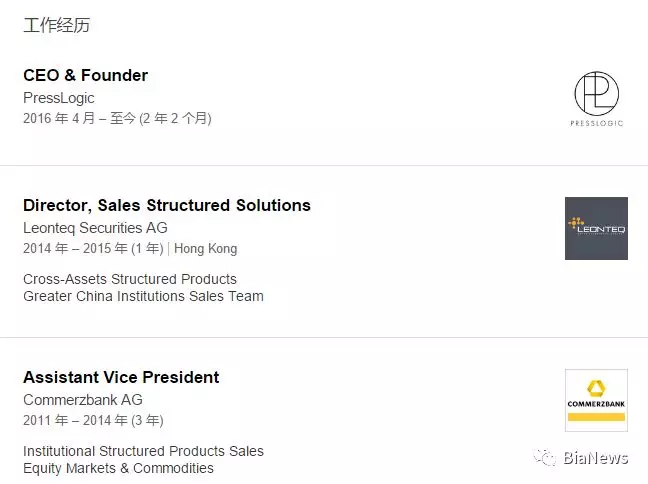
Task: Click Institutional Structured Products Sales line
Action: [x=143, y=451]
